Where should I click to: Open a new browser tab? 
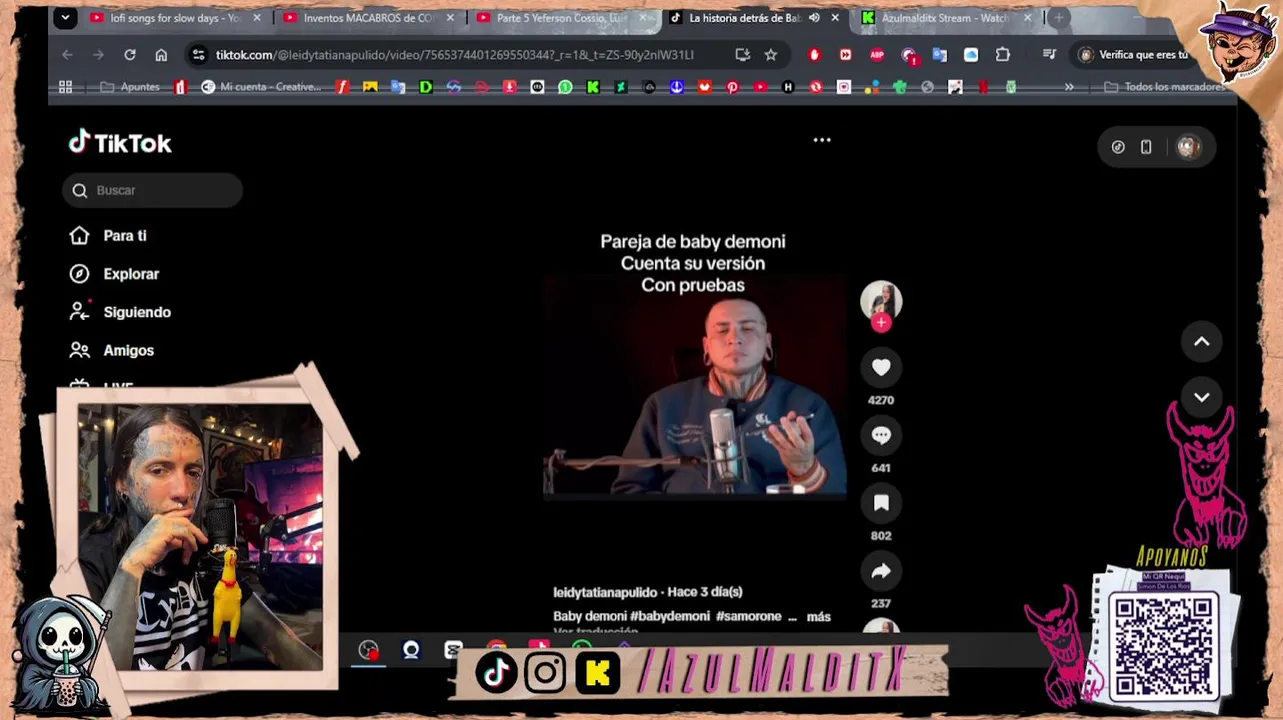coord(1058,18)
